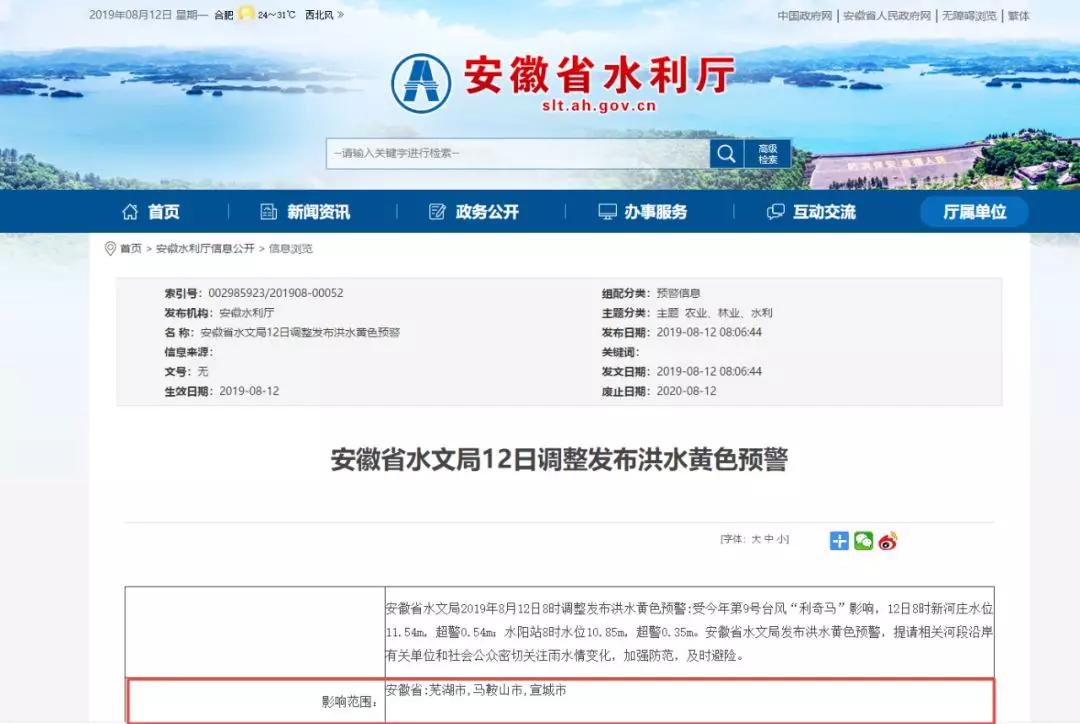This screenshot has height=724, width=1080.
Task: Click the 生效日期 value 2019-08-12
Action: (x=249, y=391)
